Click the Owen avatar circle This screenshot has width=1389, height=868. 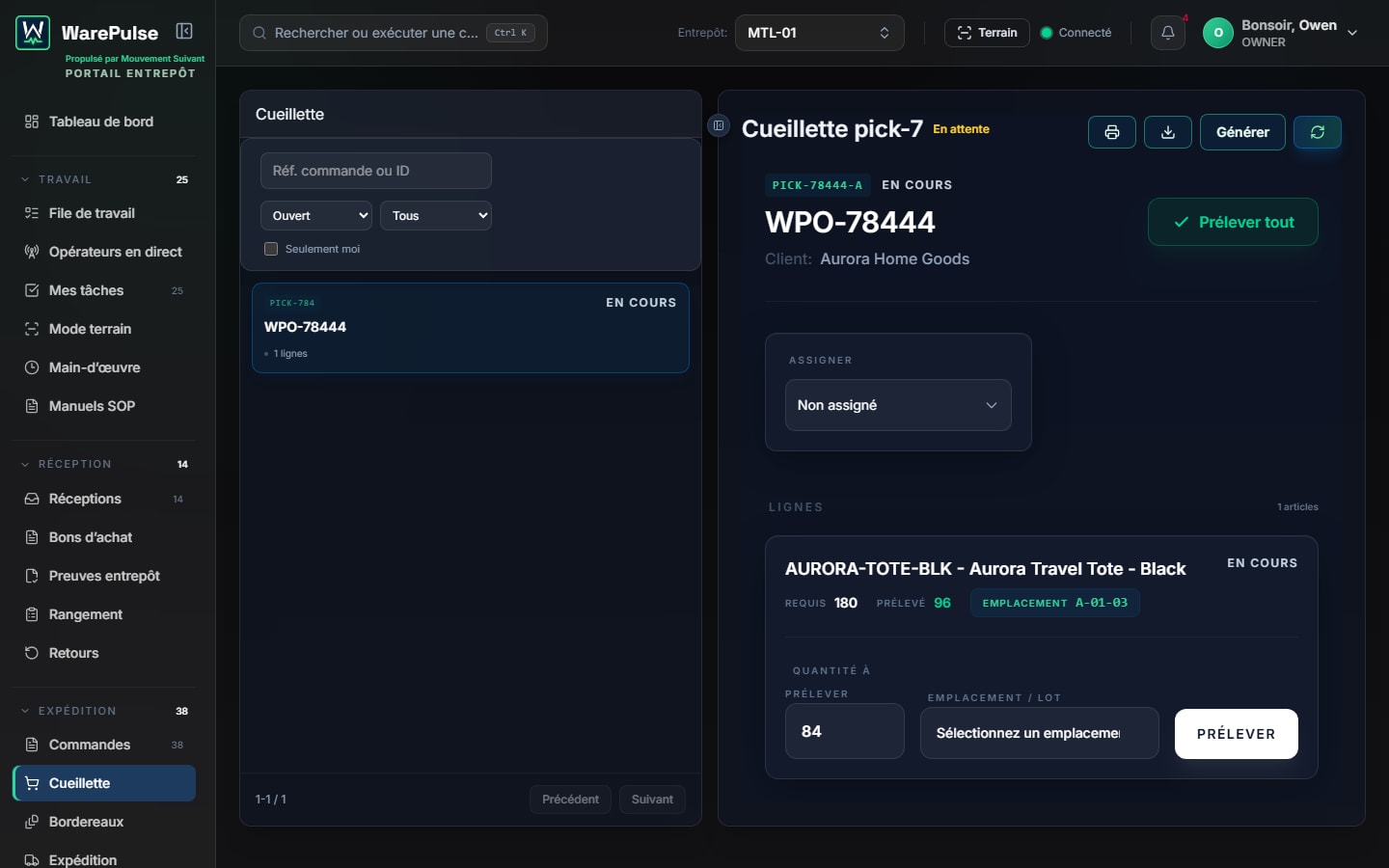[x=1218, y=33]
